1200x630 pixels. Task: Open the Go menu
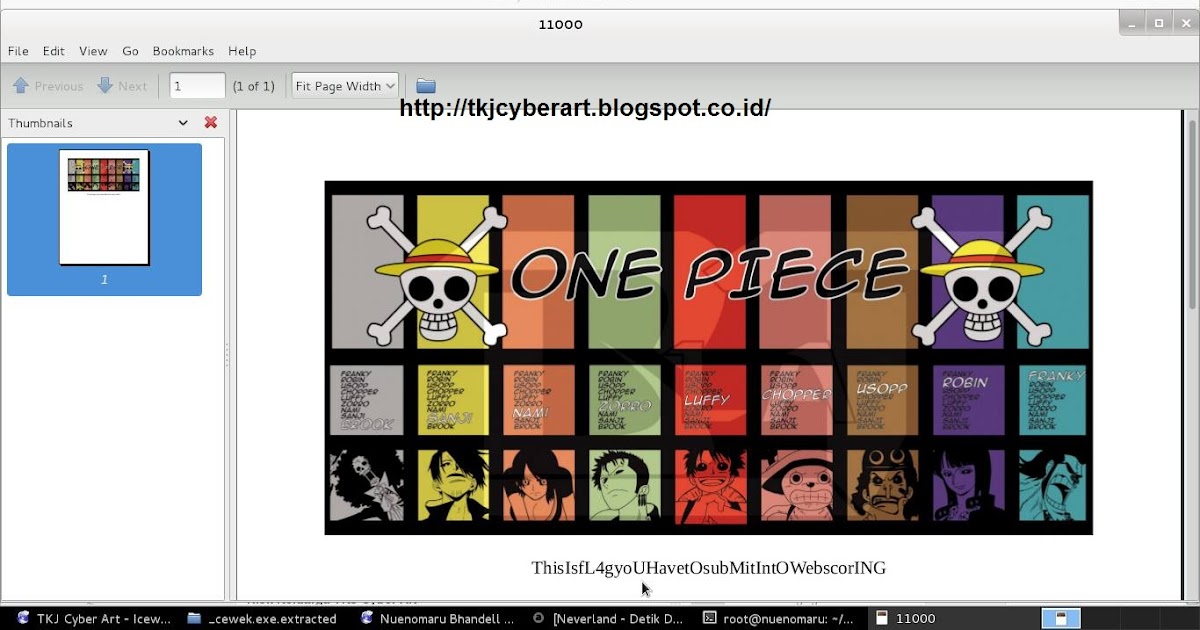[130, 51]
